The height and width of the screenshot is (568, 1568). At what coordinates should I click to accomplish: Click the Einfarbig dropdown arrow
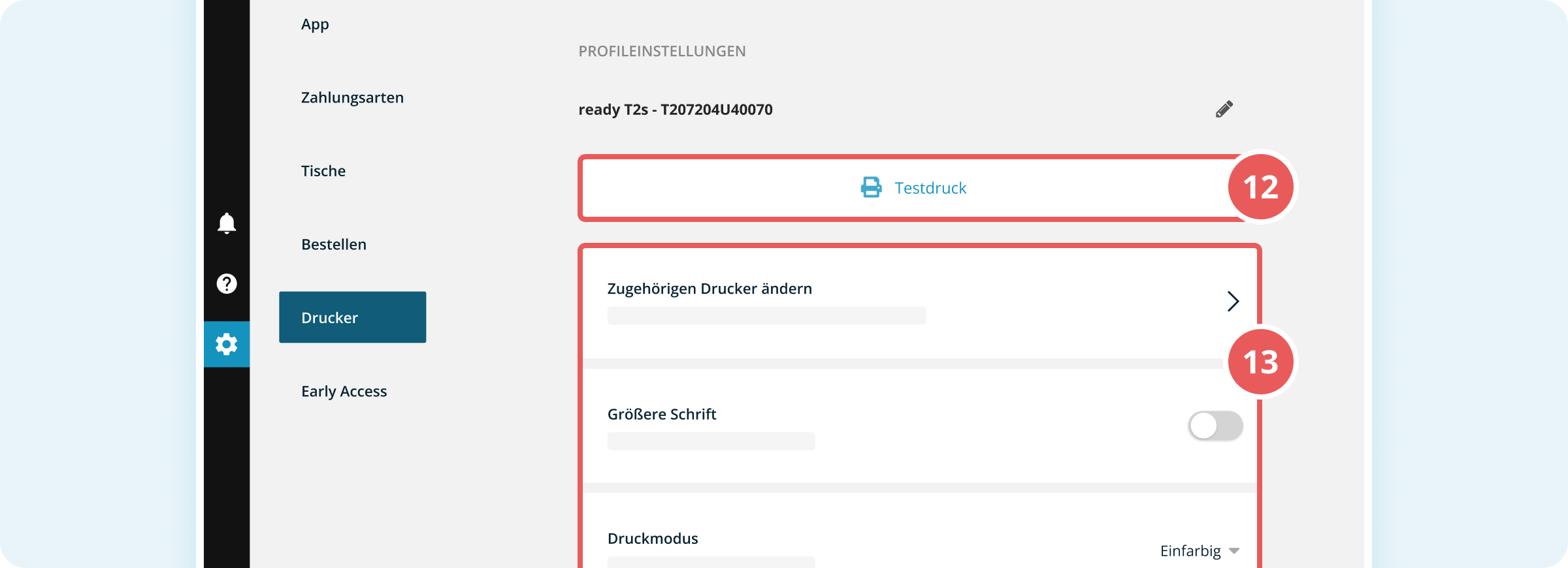(1234, 551)
